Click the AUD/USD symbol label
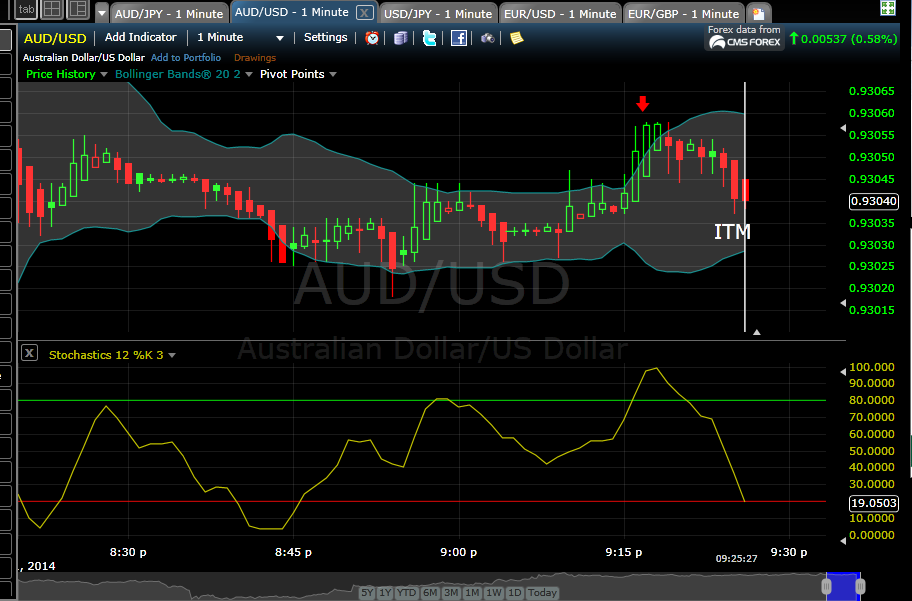This screenshot has height=601, width=912. tap(55, 38)
